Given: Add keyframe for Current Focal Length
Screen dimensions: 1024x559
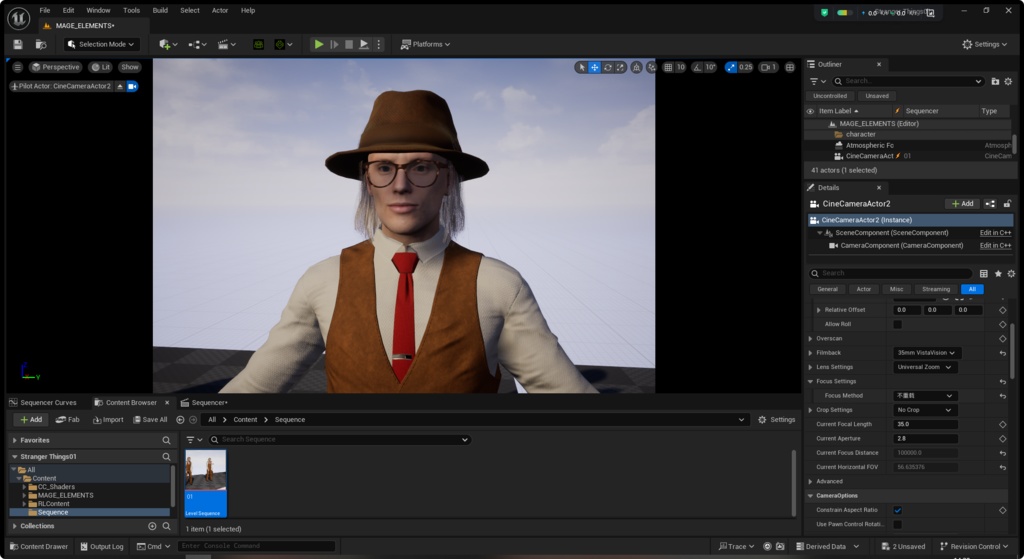Looking at the screenshot, I should (x=1002, y=424).
